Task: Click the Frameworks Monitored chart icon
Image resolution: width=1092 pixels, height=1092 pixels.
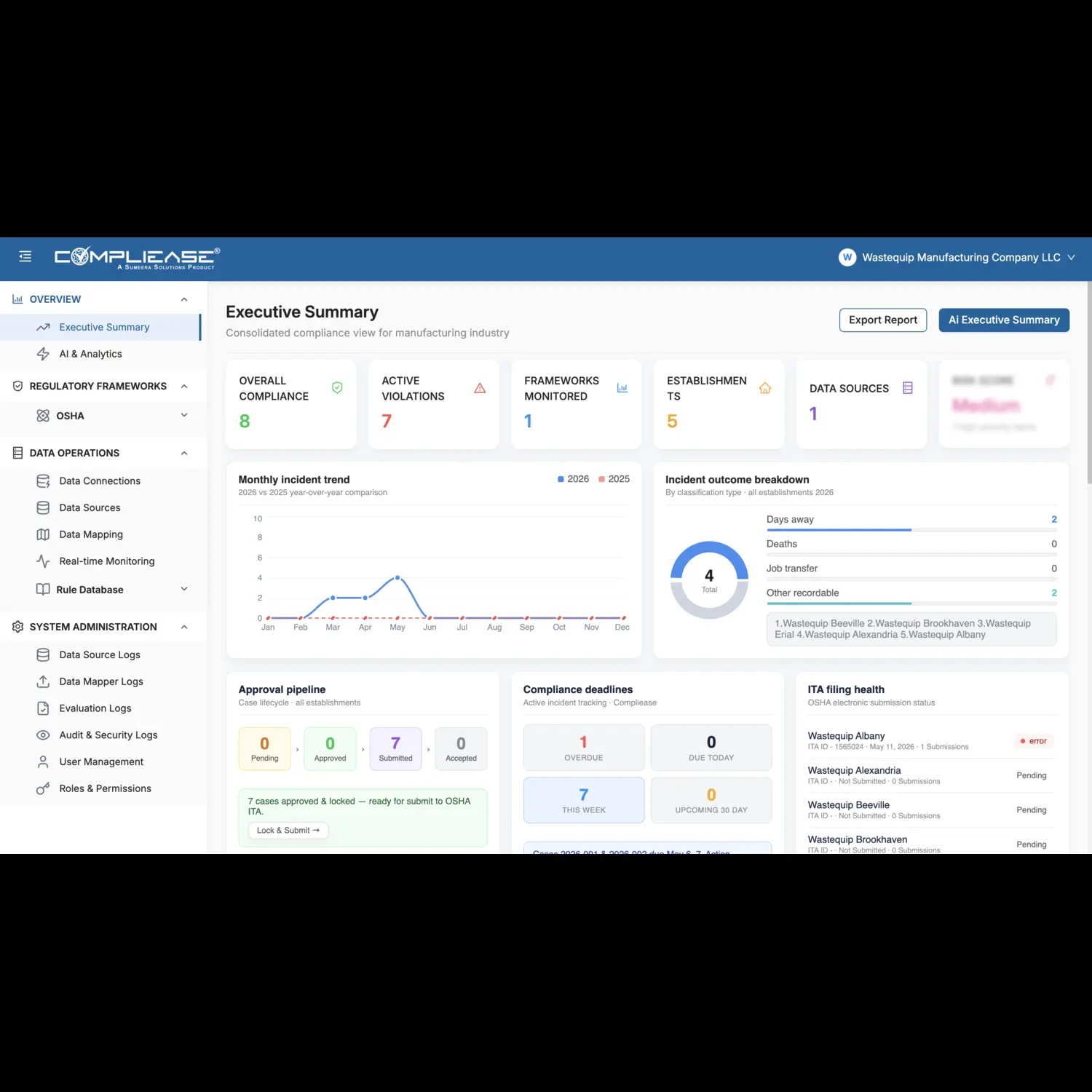Action: click(622, 388)
